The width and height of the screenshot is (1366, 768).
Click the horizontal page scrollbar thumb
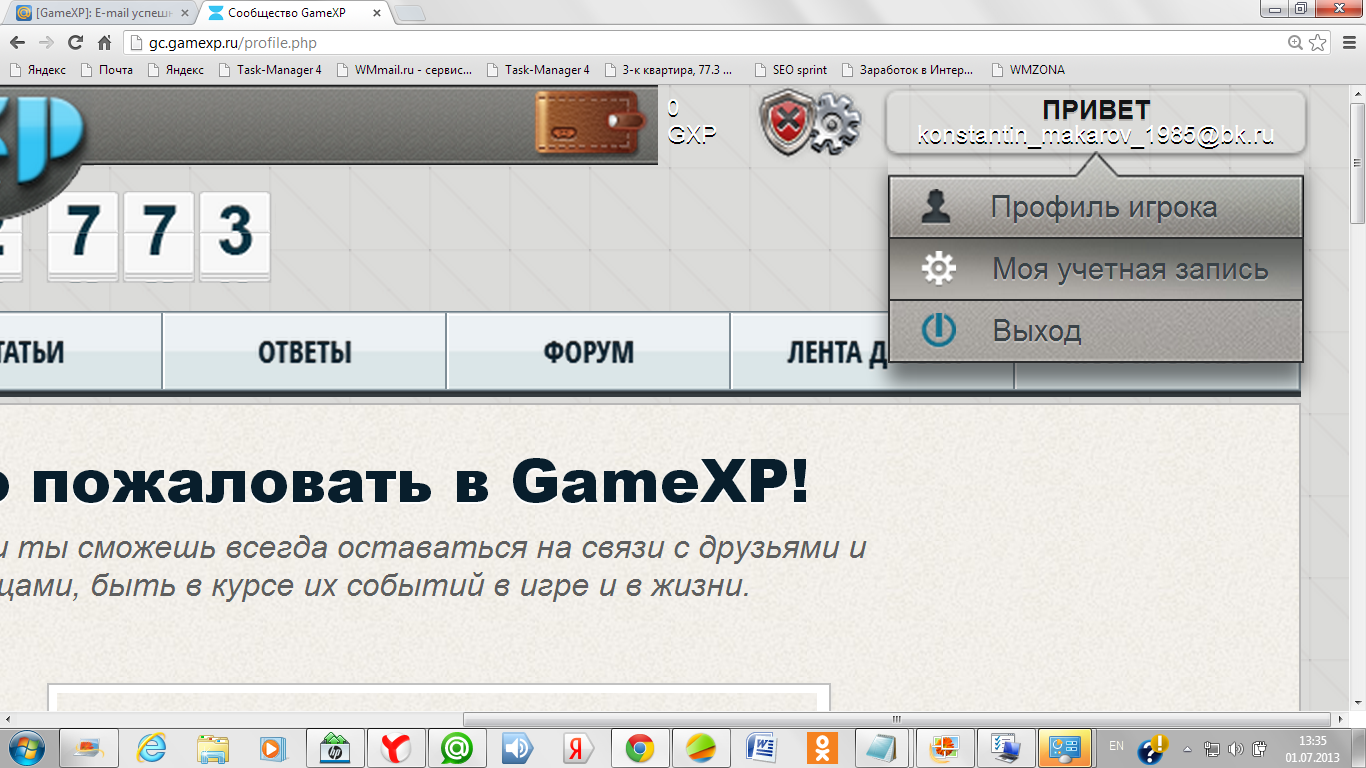coord(897,719)
